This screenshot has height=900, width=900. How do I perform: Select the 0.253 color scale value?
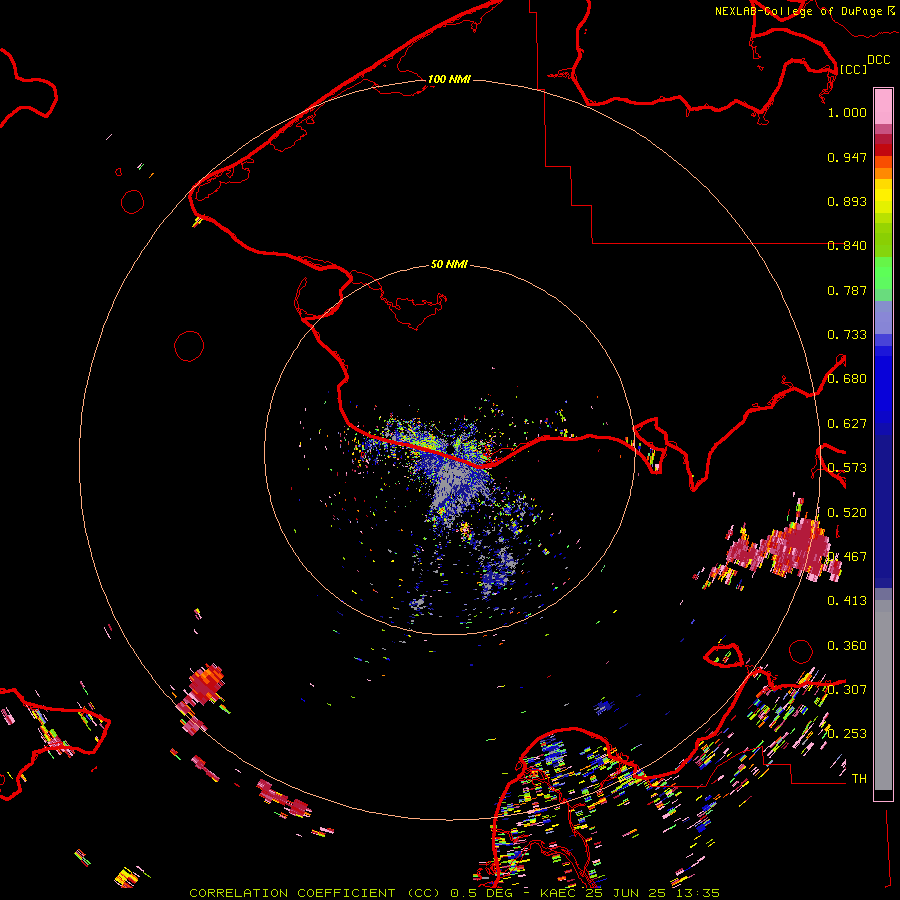847,734
